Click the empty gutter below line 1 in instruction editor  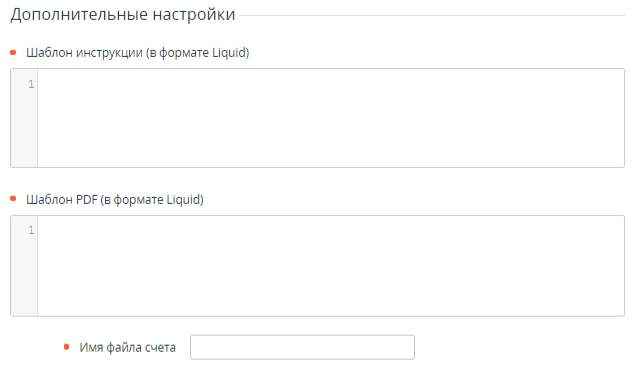point(24,129)
